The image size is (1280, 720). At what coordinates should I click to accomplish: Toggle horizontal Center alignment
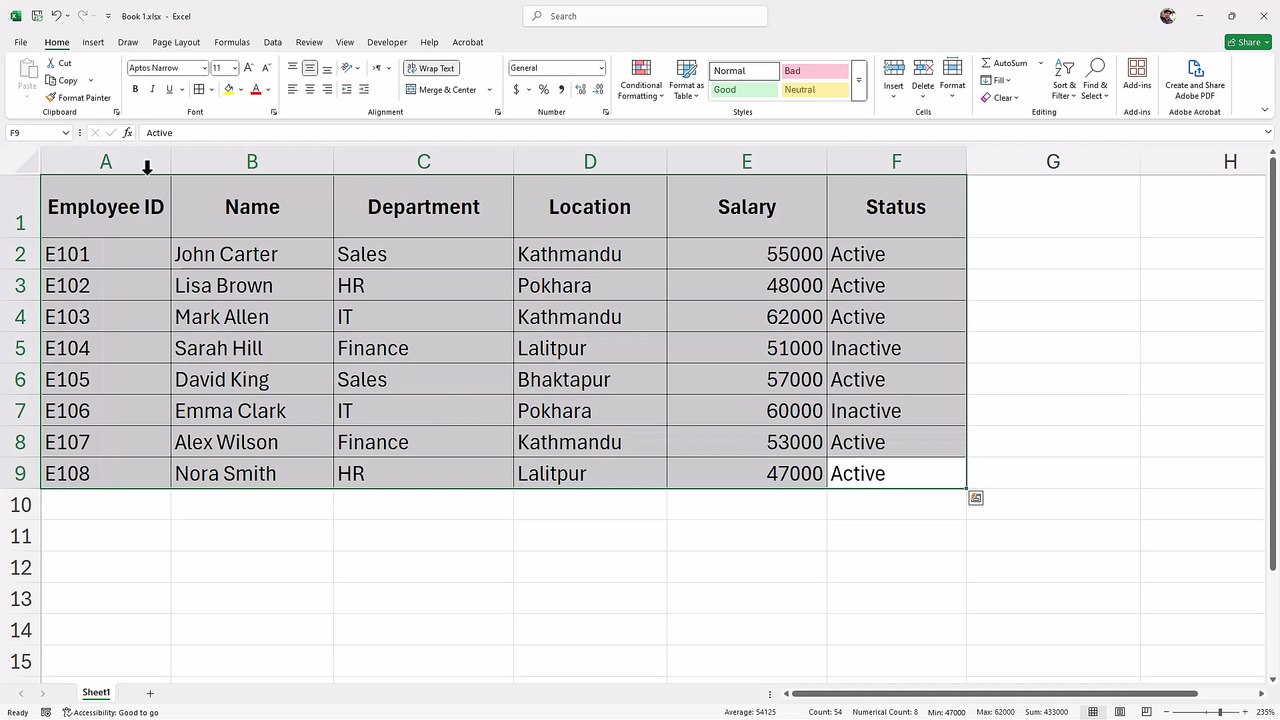pyautogui.click(x=310, y=89)
